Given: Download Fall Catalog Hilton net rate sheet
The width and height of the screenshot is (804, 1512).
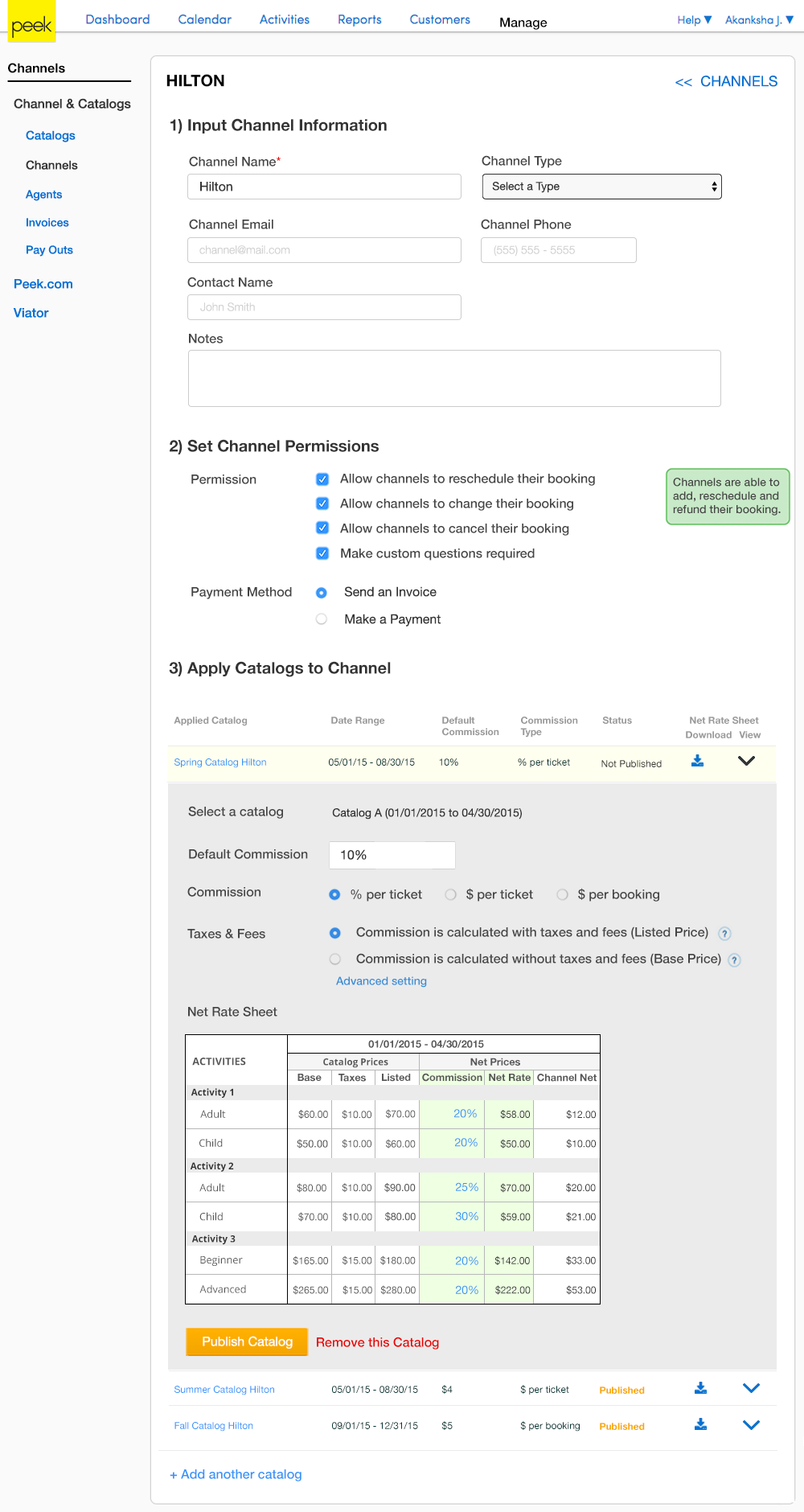Looking at the screenshot, I should point(701,1424).
